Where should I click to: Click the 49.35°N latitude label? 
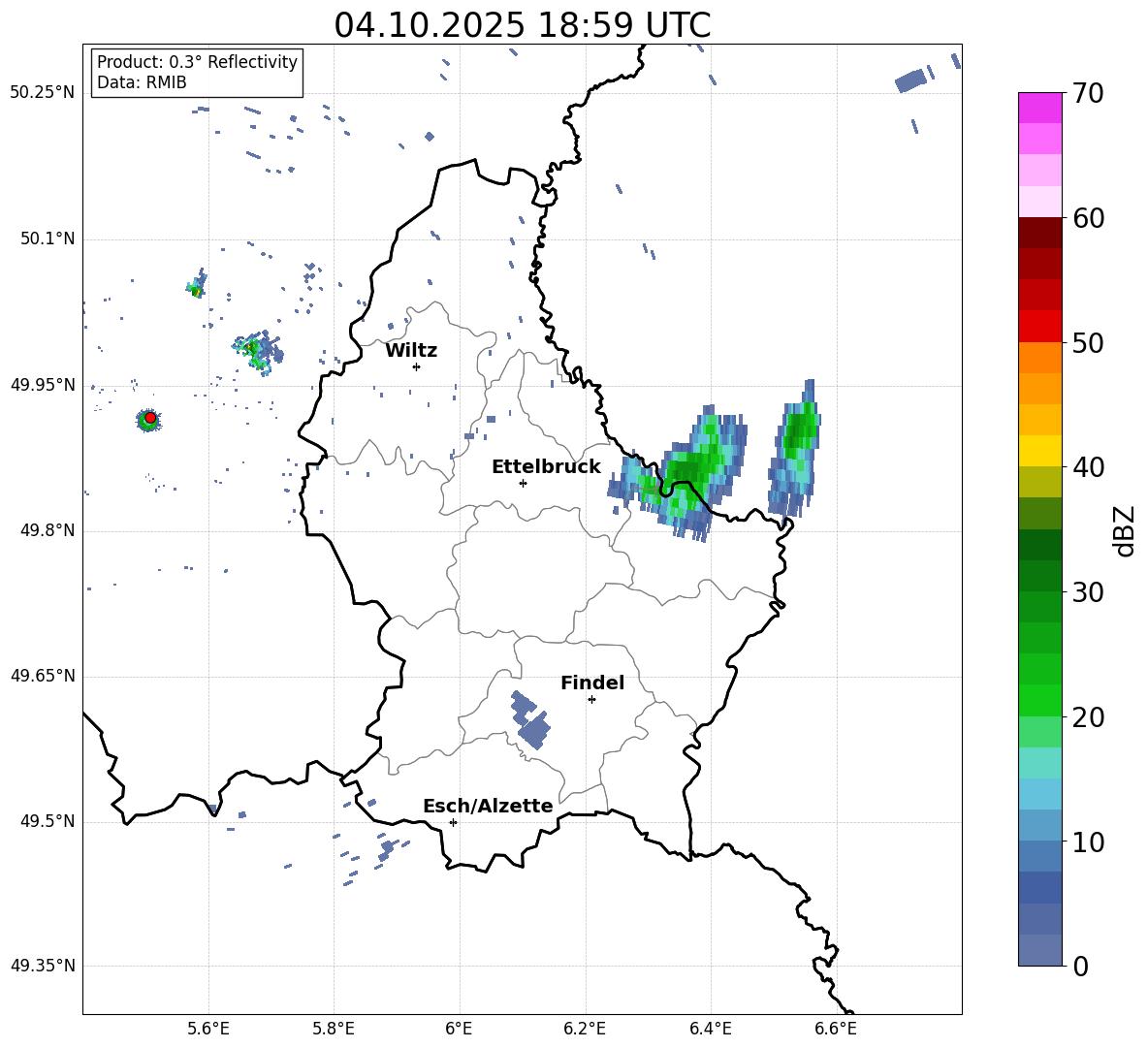43,966
